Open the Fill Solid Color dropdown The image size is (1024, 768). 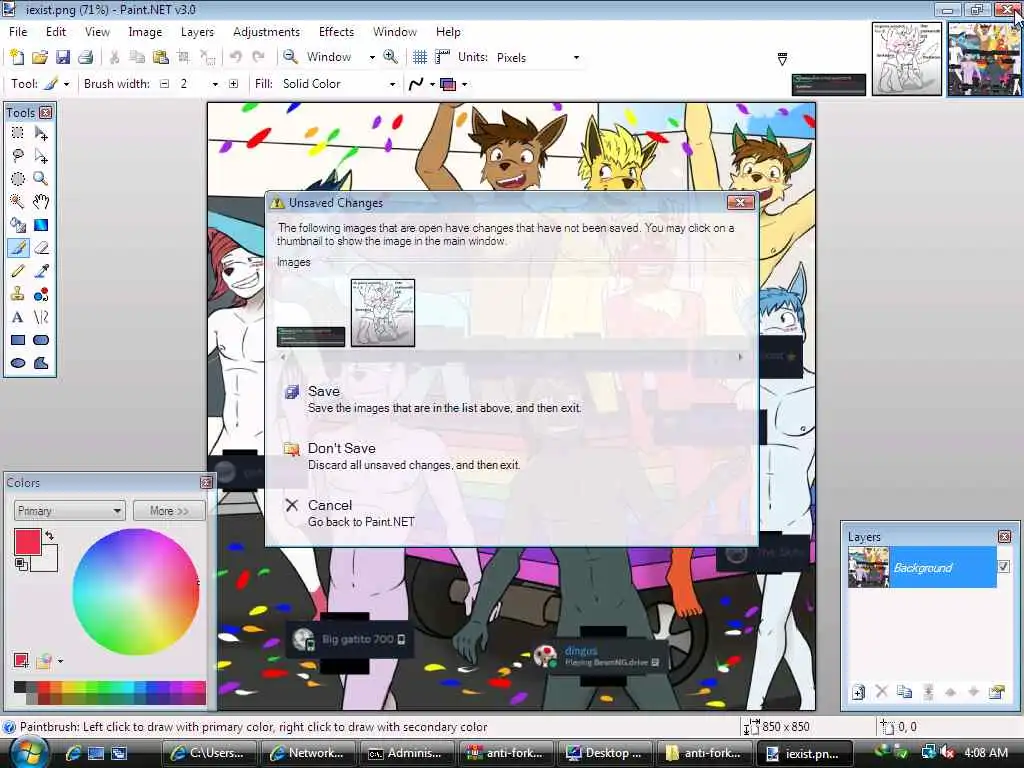392,84
